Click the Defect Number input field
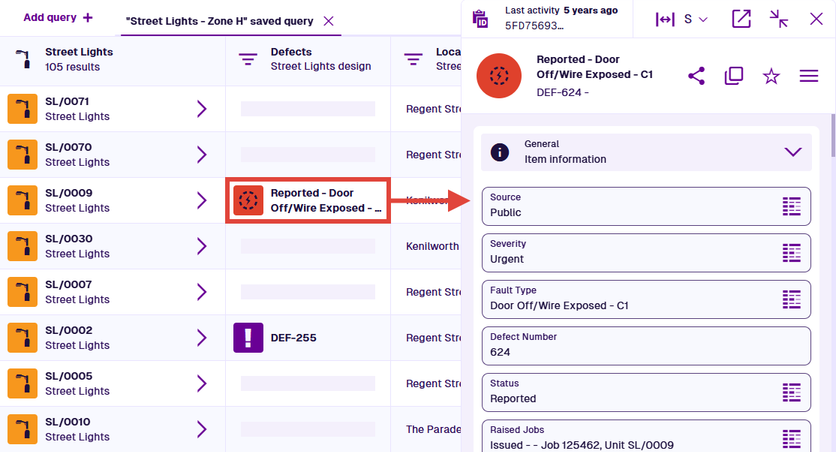The width and height of the screenshot is (836, 452). [x=645, y=345]
